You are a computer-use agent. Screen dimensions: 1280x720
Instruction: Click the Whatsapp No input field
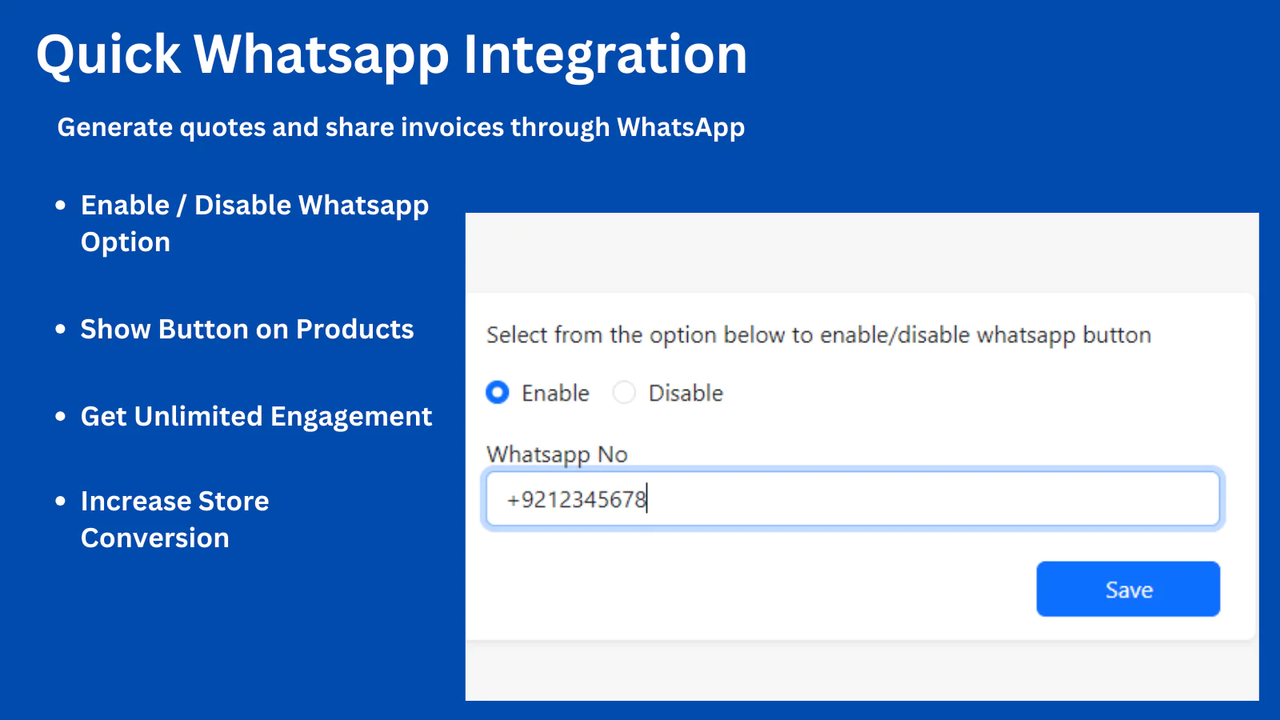click(x=853, y=499)
